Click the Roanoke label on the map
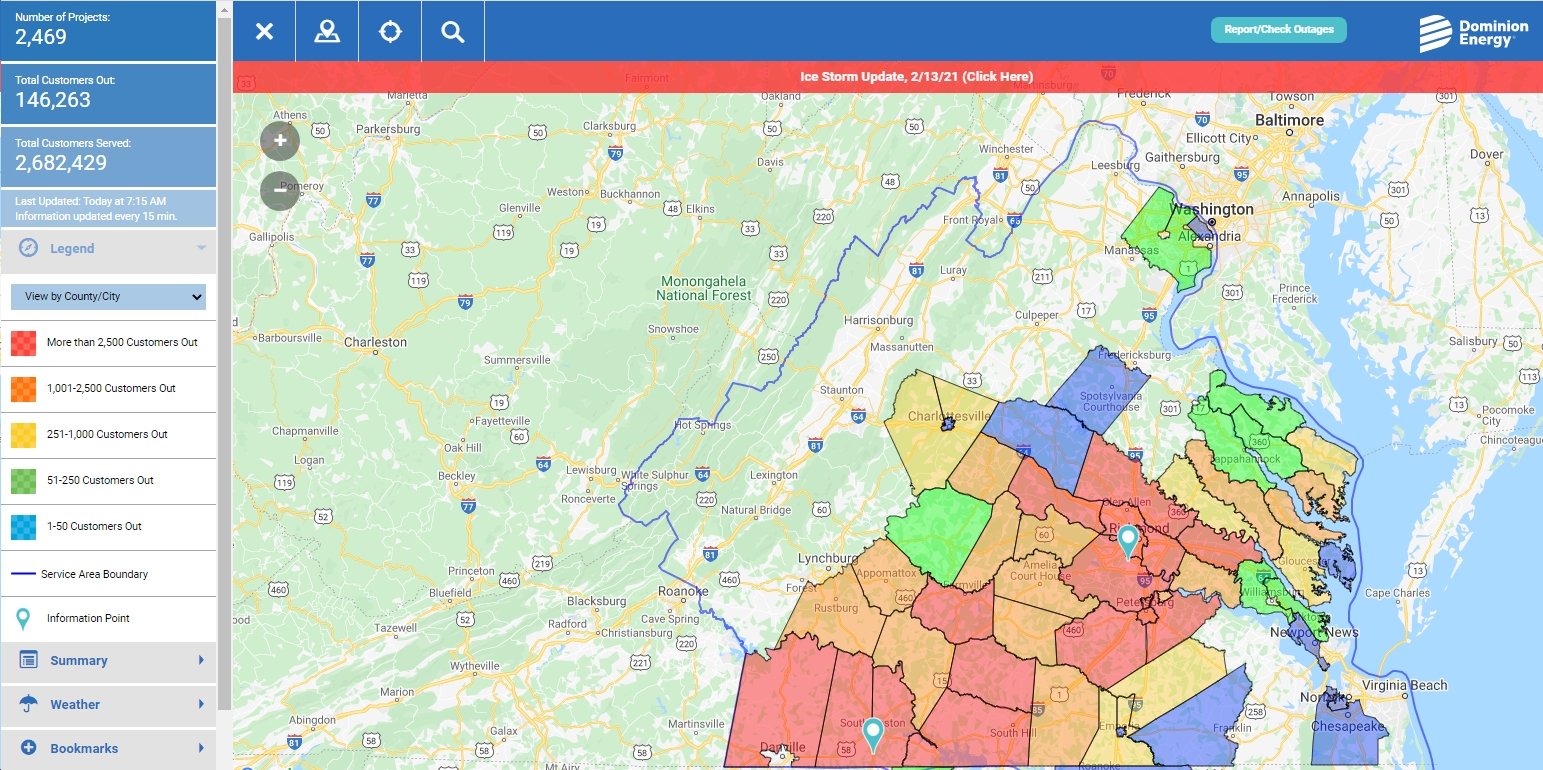Screen dimensions: 1543x770 click(x=683, y=591)
